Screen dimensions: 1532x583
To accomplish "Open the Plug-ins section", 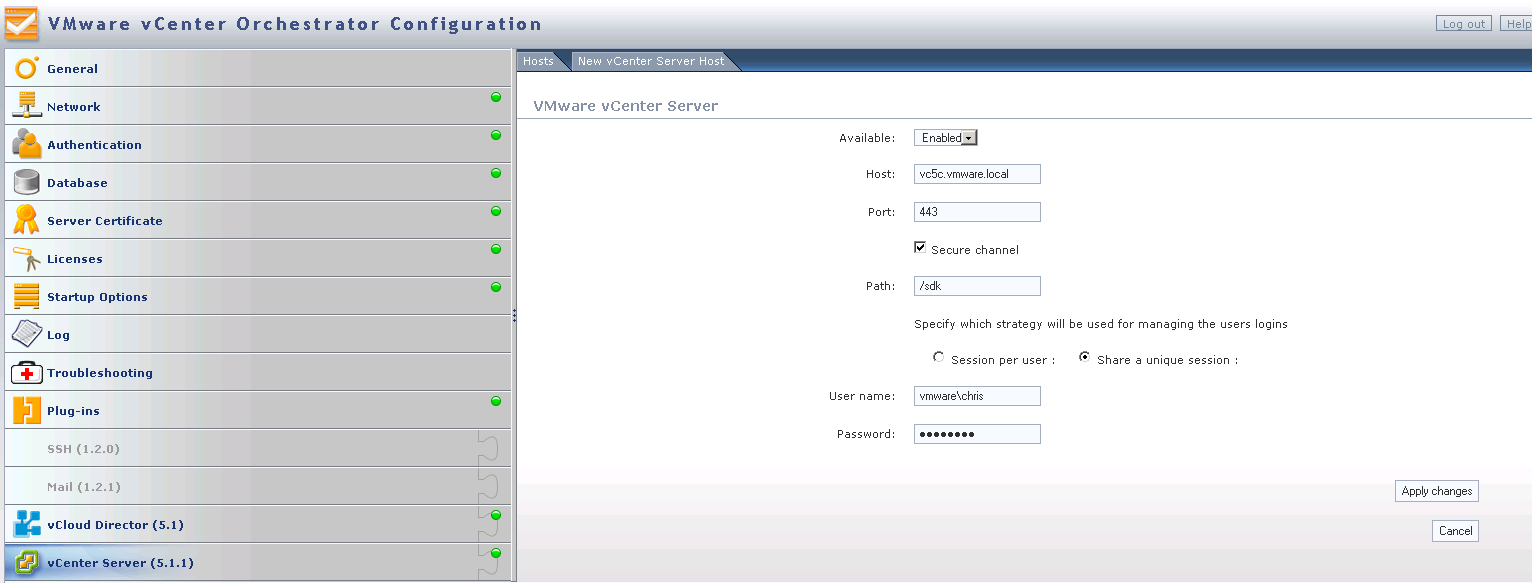I will (258, 410).
